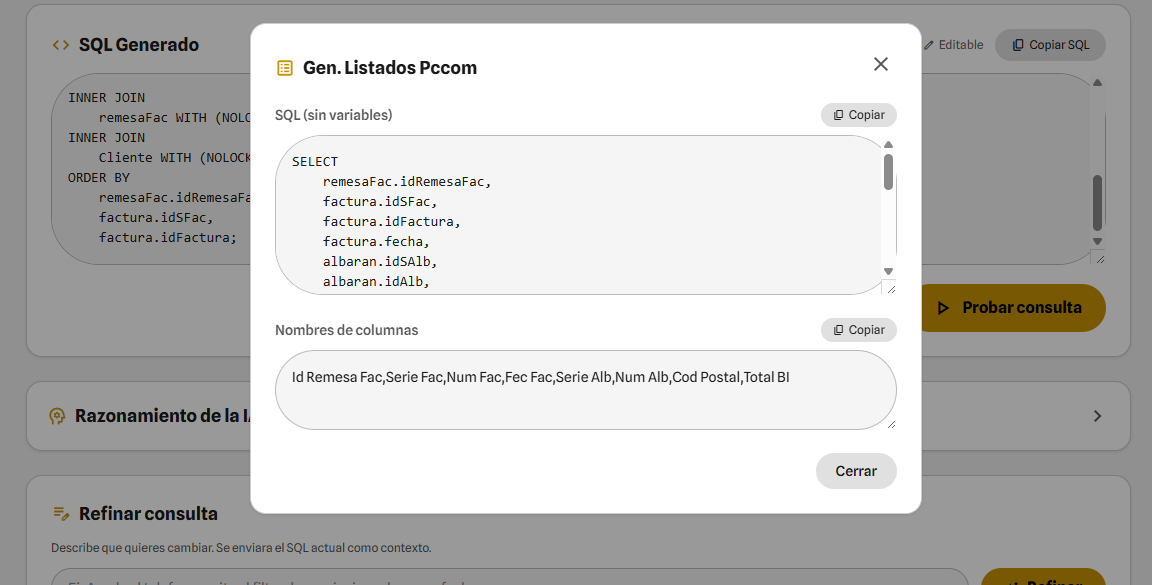
Task: Click the 'factura.idSFac,' line in the dialog SQL
Action: 380,201
